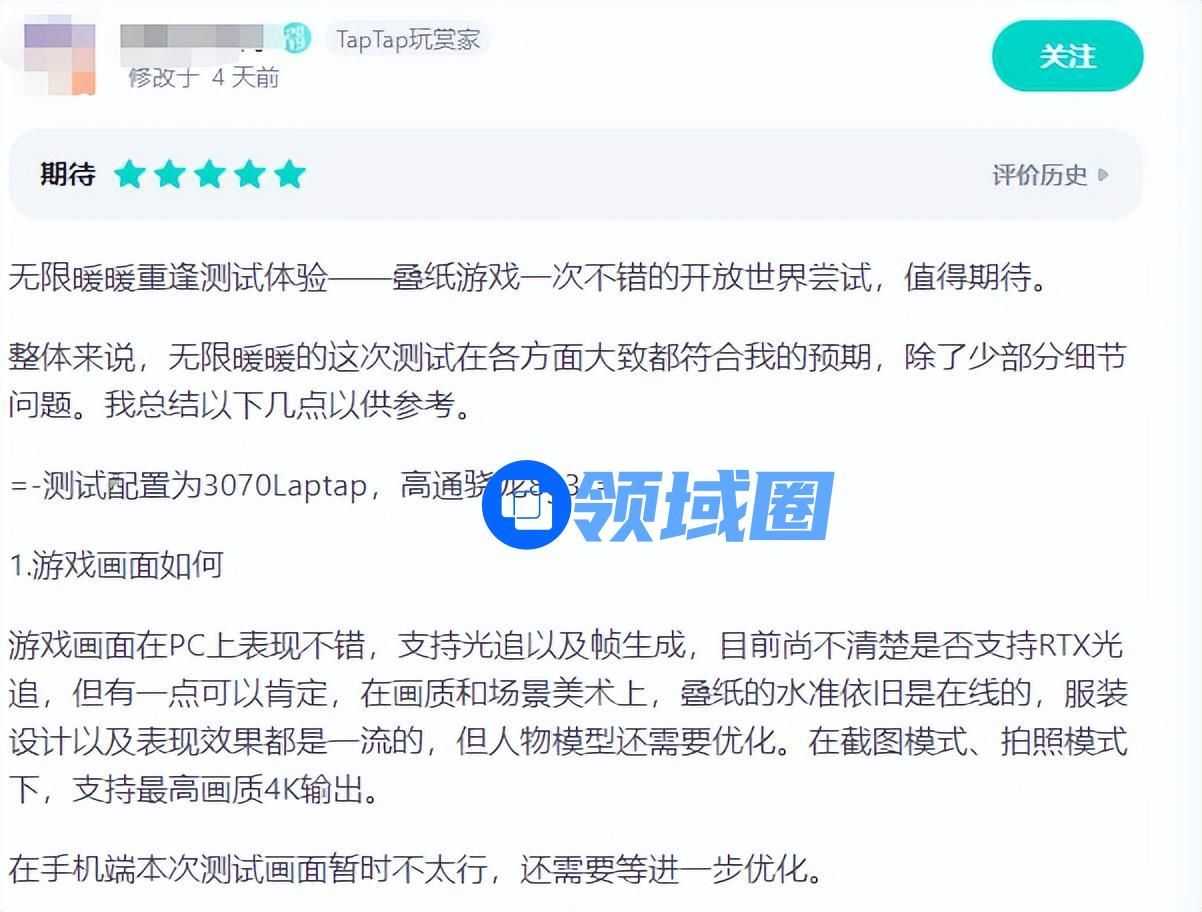Click the 领域圈 watermark text

(706, 506)
